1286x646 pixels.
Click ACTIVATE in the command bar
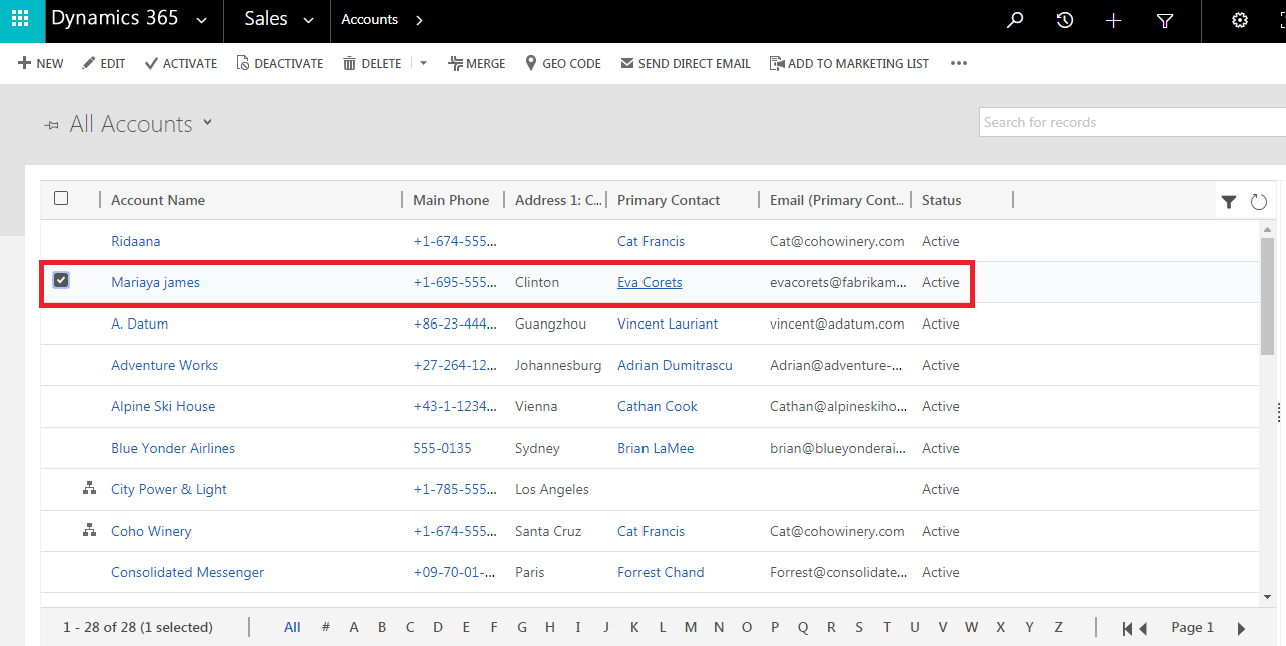click(x=181, y=63)
